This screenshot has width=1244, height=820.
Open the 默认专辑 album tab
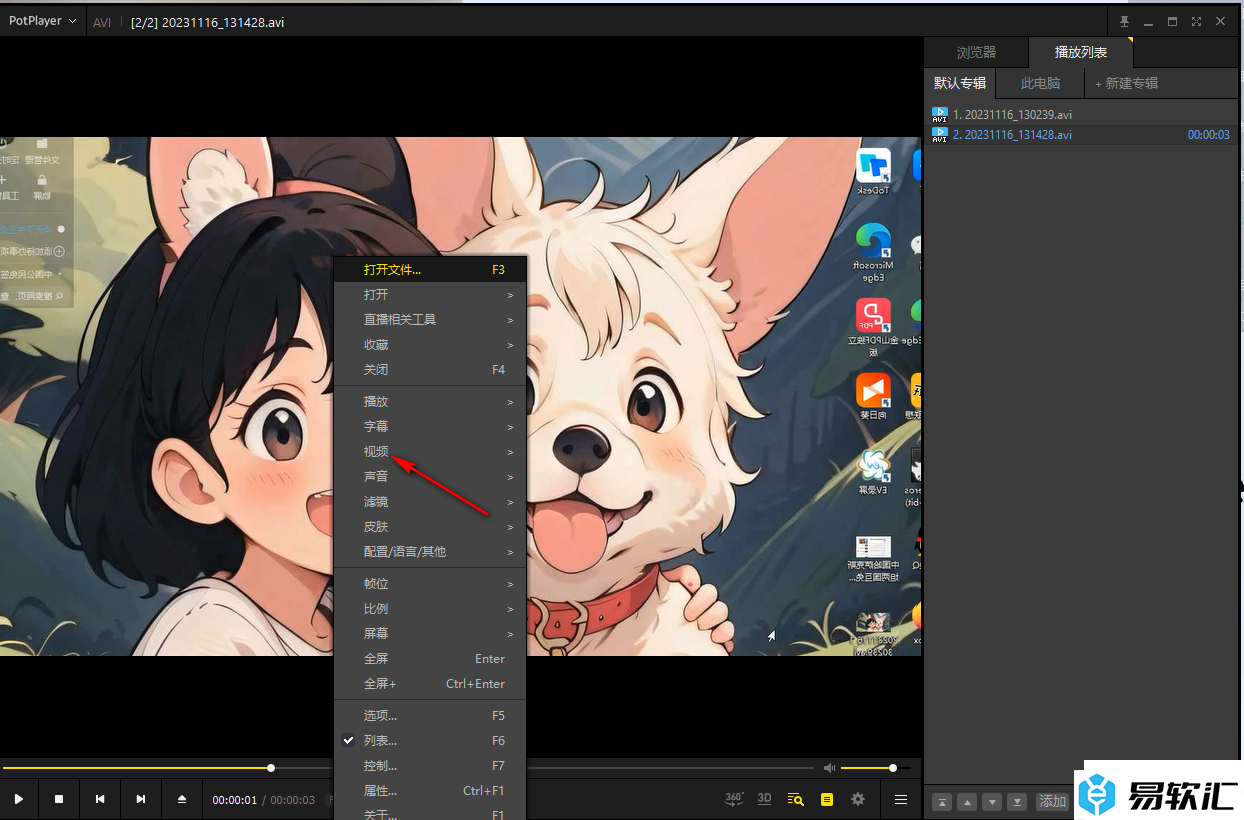959,83
